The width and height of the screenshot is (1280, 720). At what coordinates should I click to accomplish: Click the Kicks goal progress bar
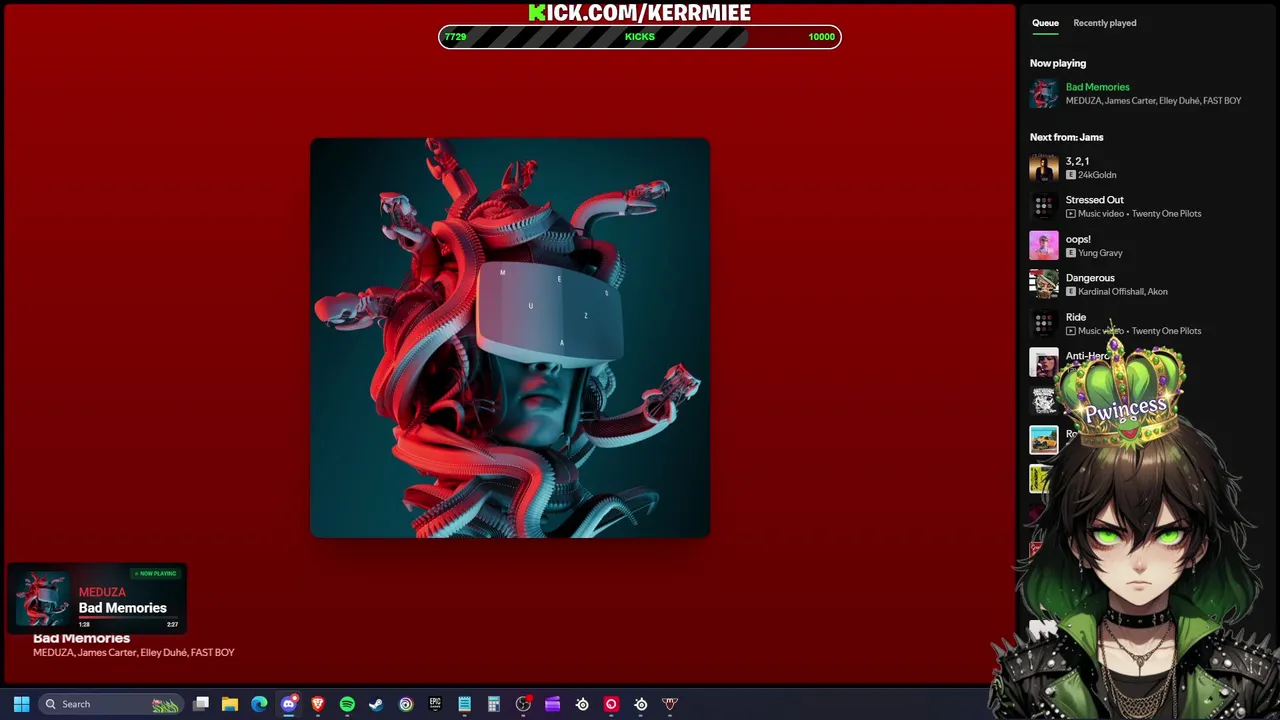(x=640, y=37)
